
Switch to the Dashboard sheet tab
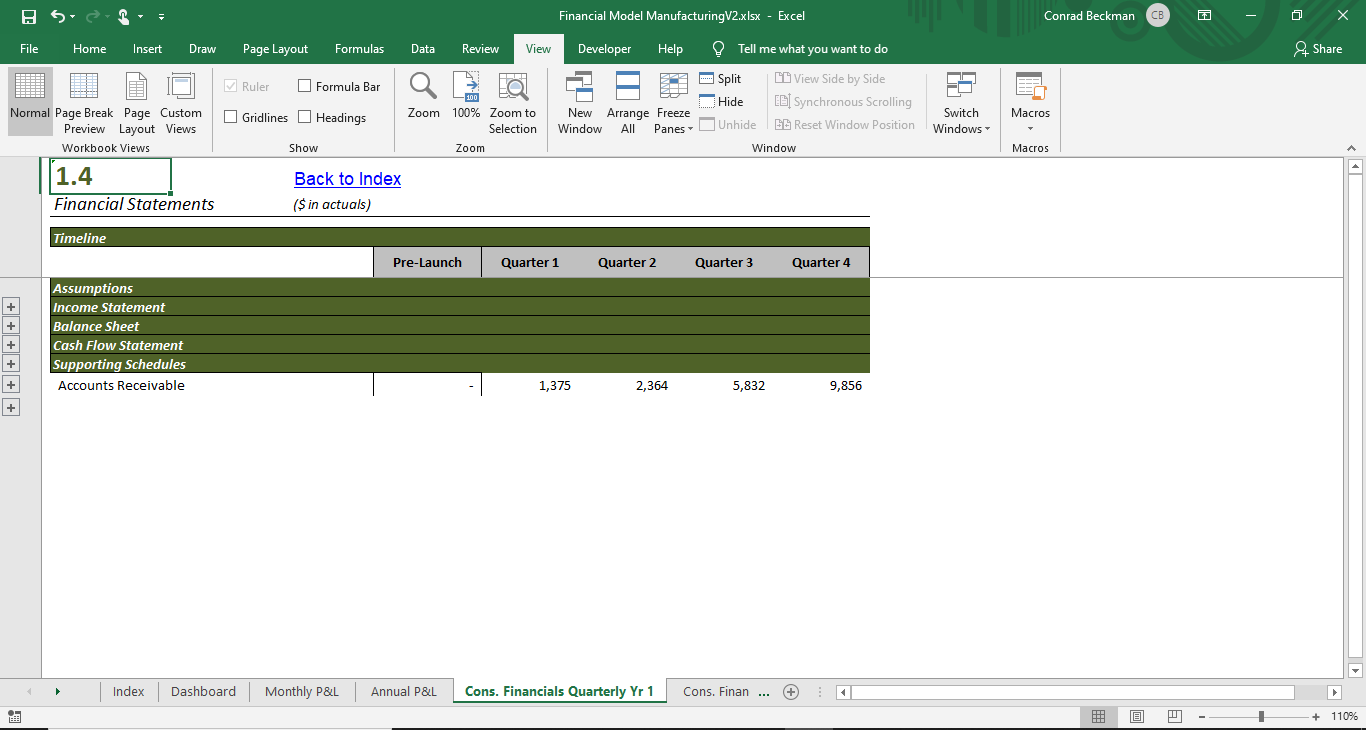point(203,691)
